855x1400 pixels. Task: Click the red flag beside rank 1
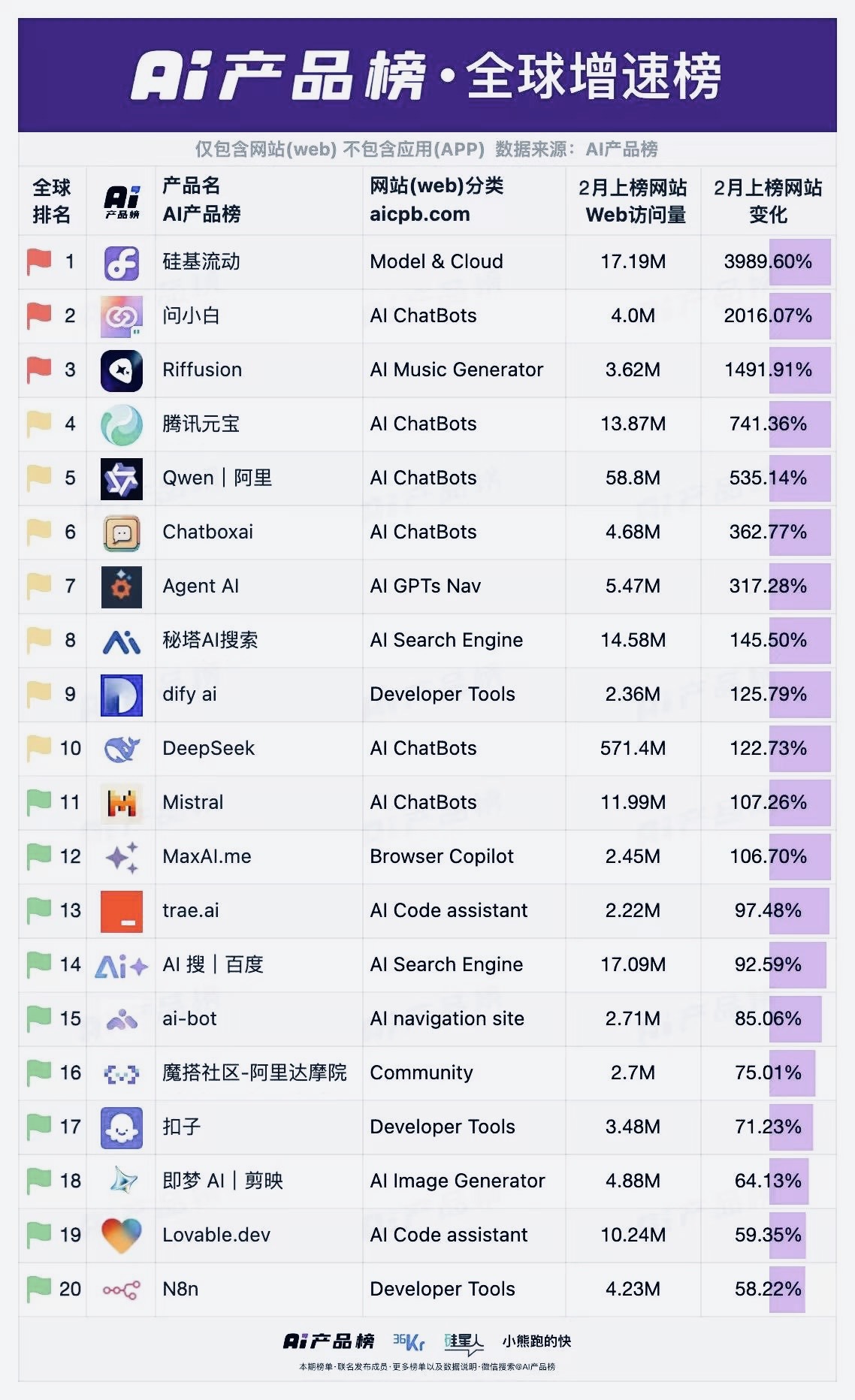coord(38,262)
